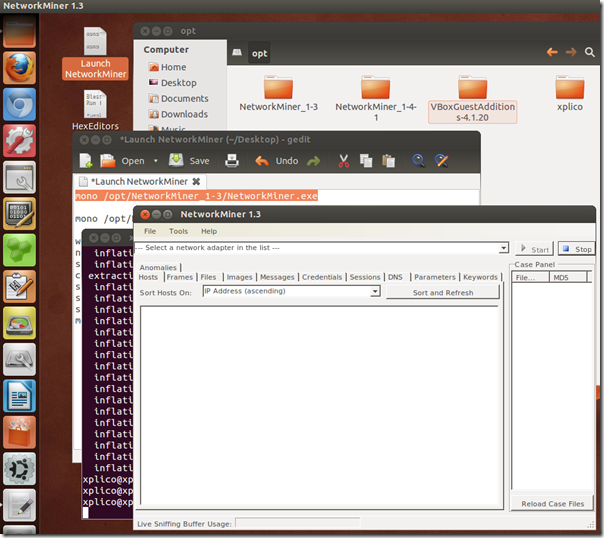Image resolution: width=604 pixels, height=538 pixels.
Task: Redo the edit using the green arrow
Action: (314, 161)
